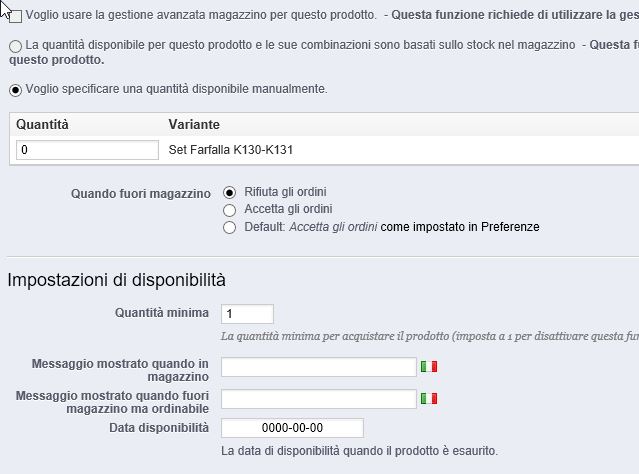Enable advanced warehouse management checkbox

coord(15,16)
